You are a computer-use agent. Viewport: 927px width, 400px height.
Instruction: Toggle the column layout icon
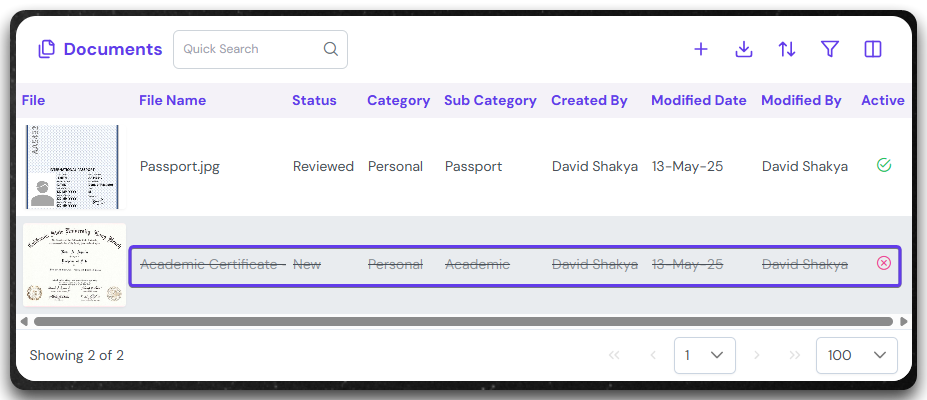(x=872, y=49)
